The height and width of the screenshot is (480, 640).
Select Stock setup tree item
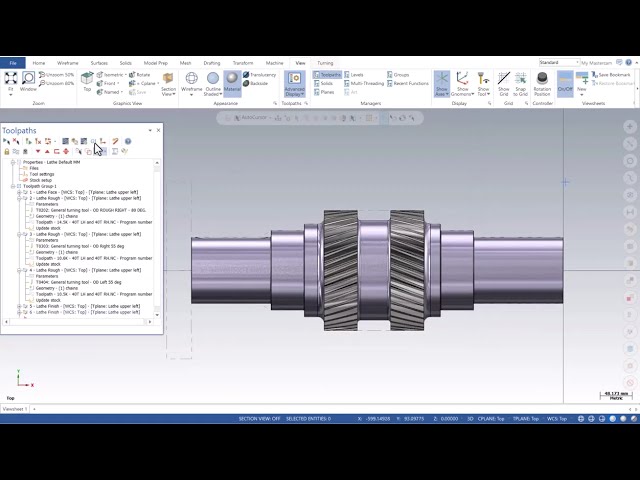(x=40, y=180)
